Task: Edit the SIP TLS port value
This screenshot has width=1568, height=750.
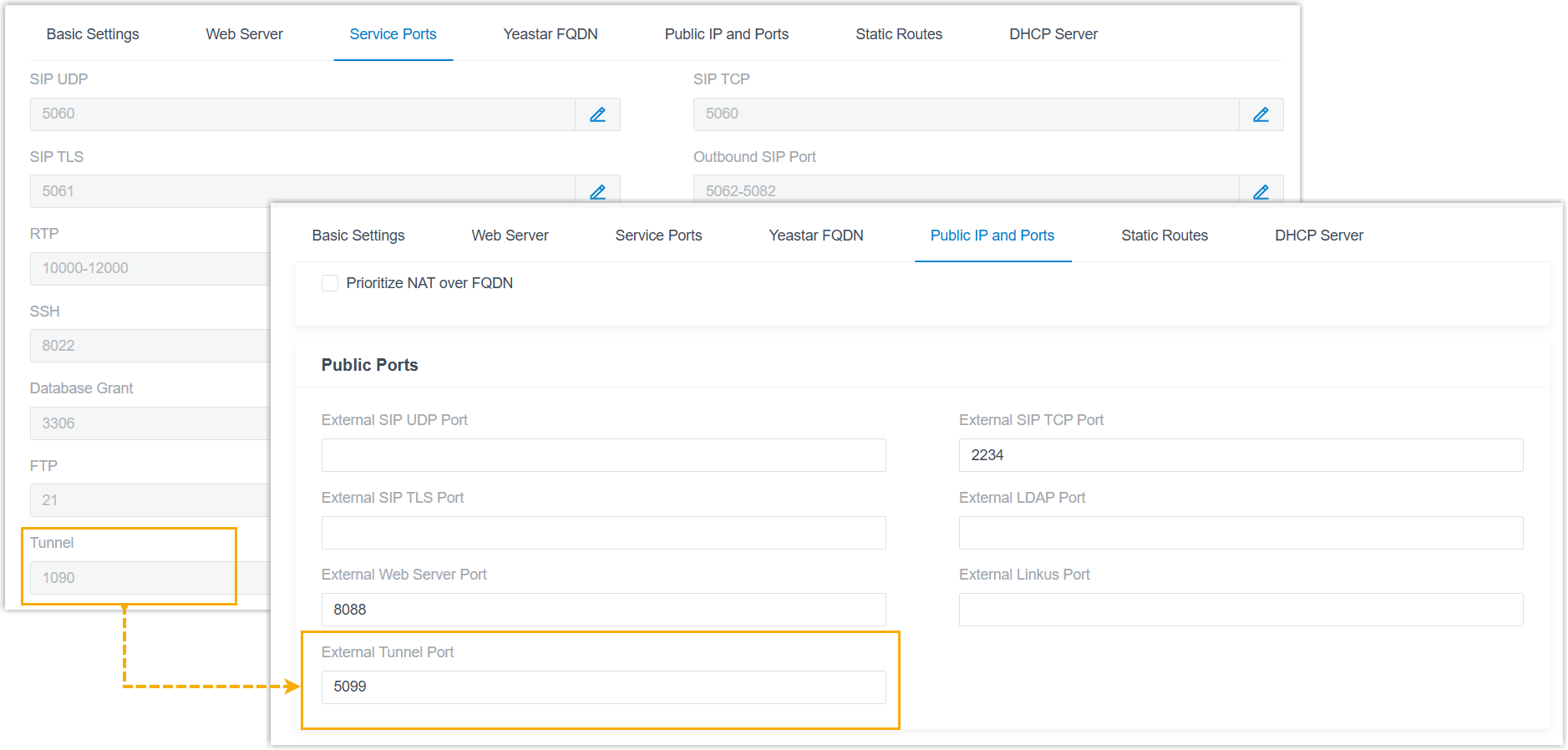Action: (x=597, y=191)
